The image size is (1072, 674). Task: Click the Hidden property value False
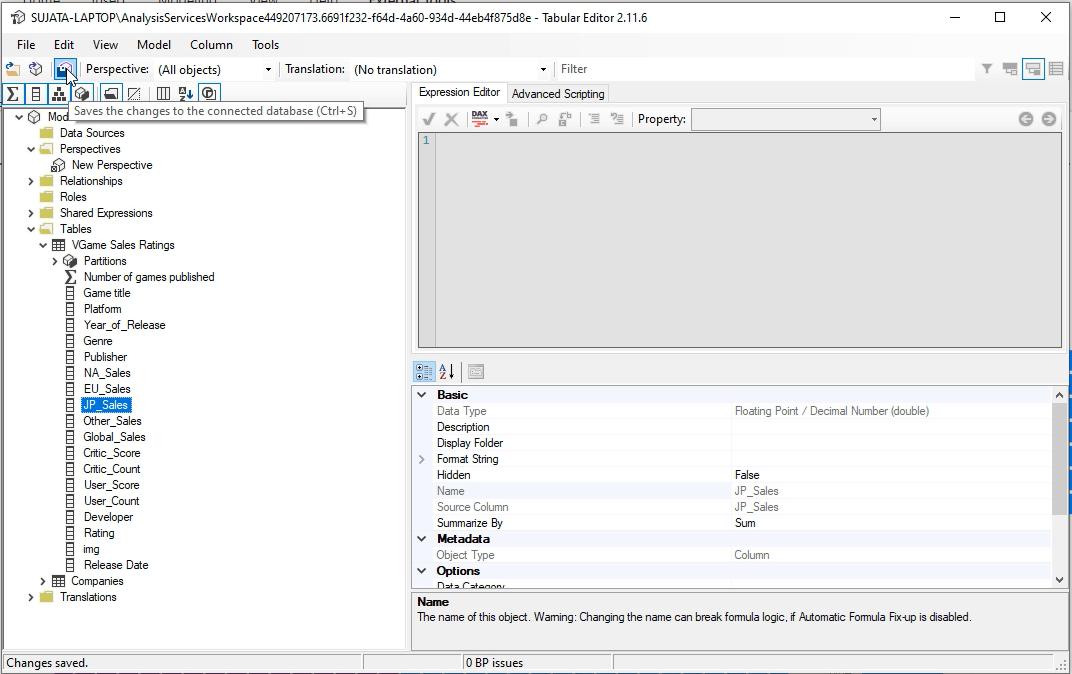pyautogui.click(x=747, y=475)
